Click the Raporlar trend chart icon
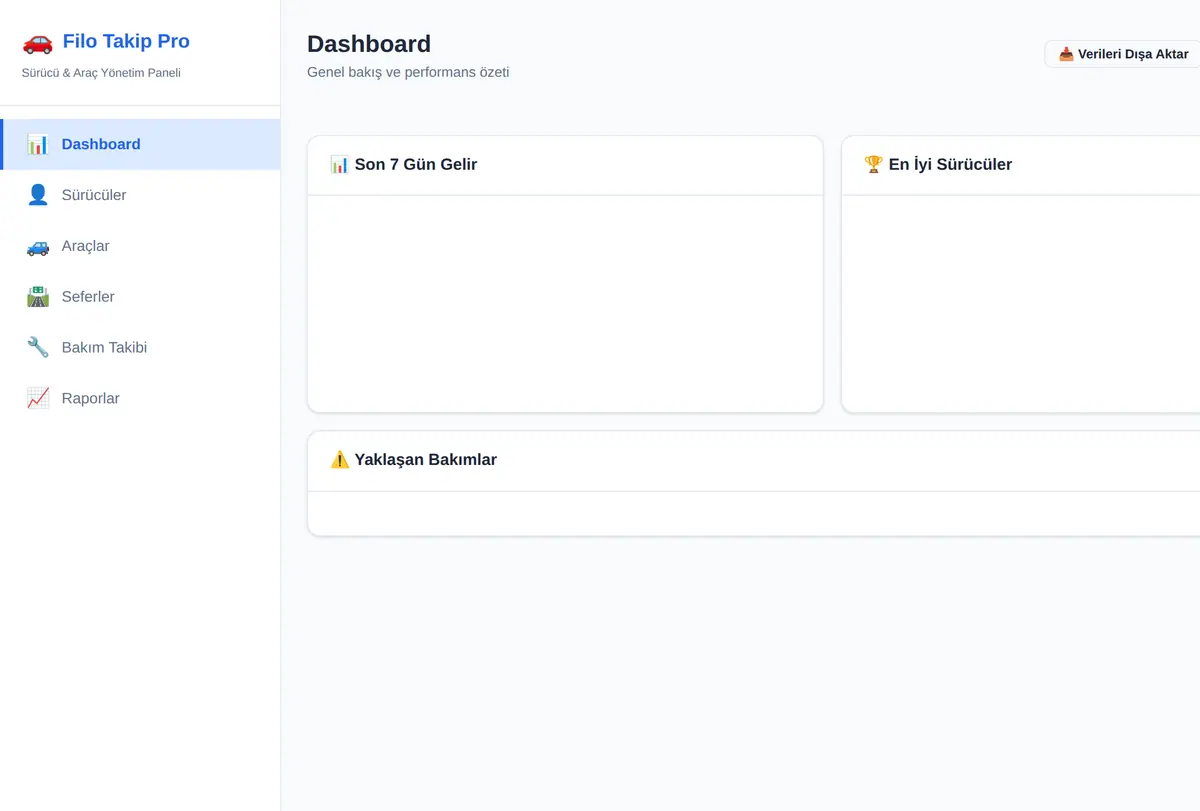 (x=38, y=398)
